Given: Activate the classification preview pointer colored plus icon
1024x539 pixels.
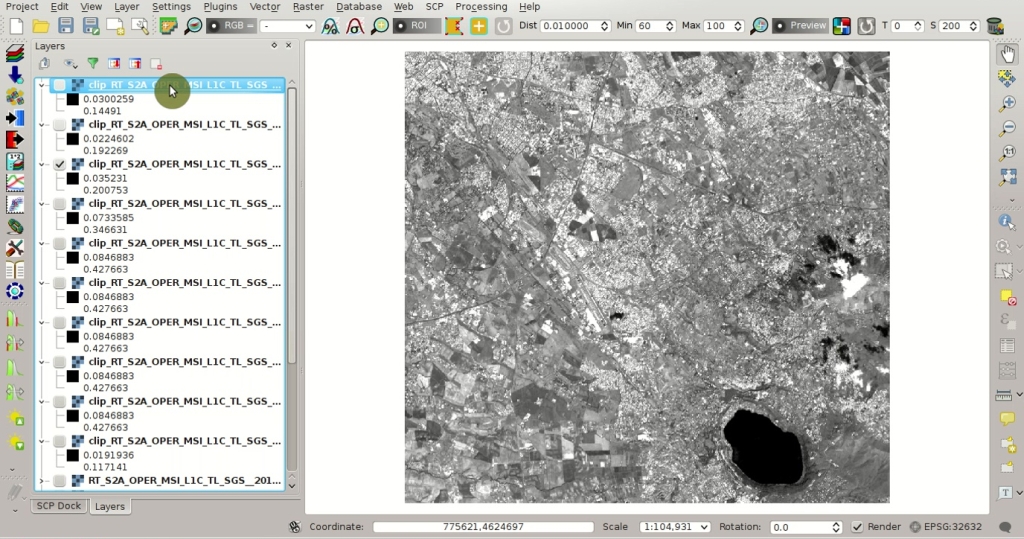Looking at the screenshot, I should [x=842, y=26].
